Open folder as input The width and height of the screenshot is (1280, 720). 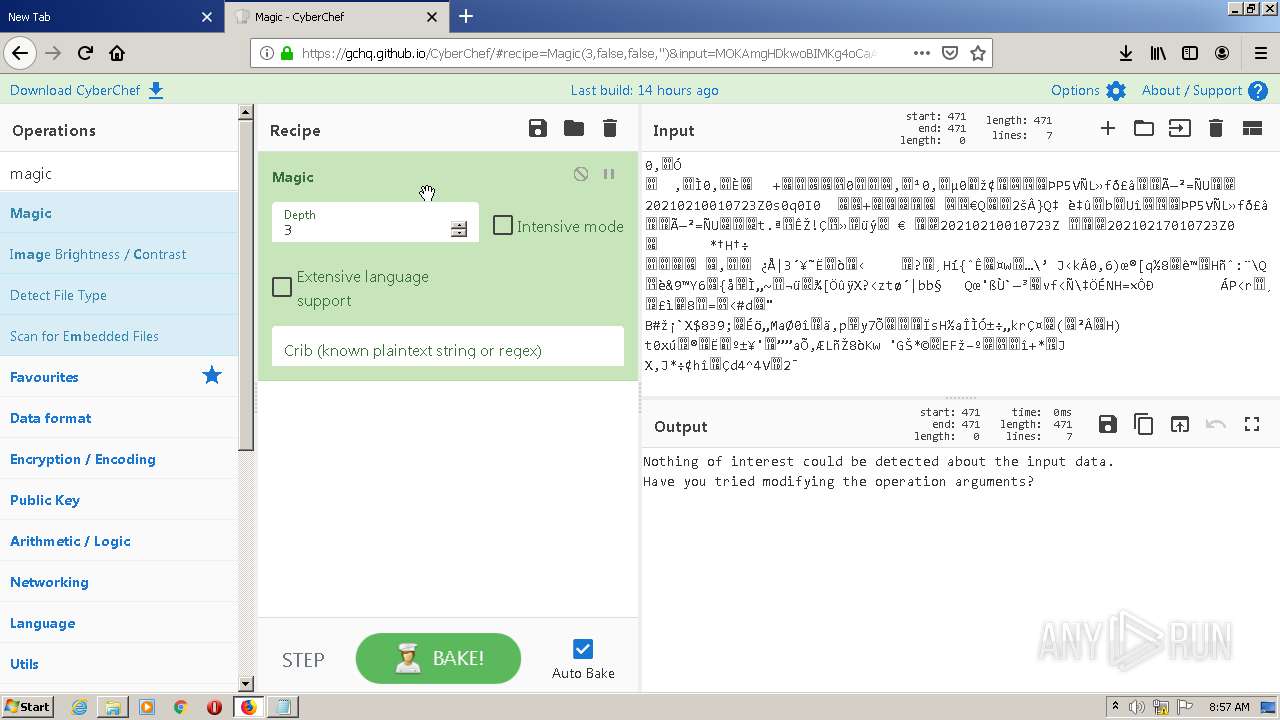pyautogui.click(x=1144, y=128)
